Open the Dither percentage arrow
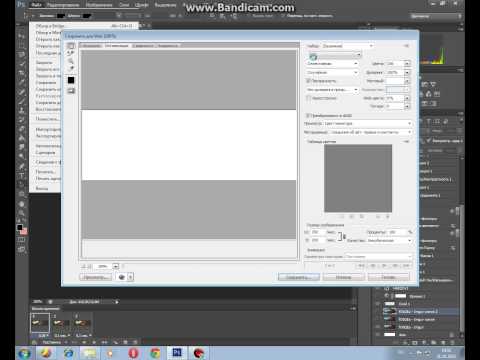 pyautogui.click(x=407, y=72)
